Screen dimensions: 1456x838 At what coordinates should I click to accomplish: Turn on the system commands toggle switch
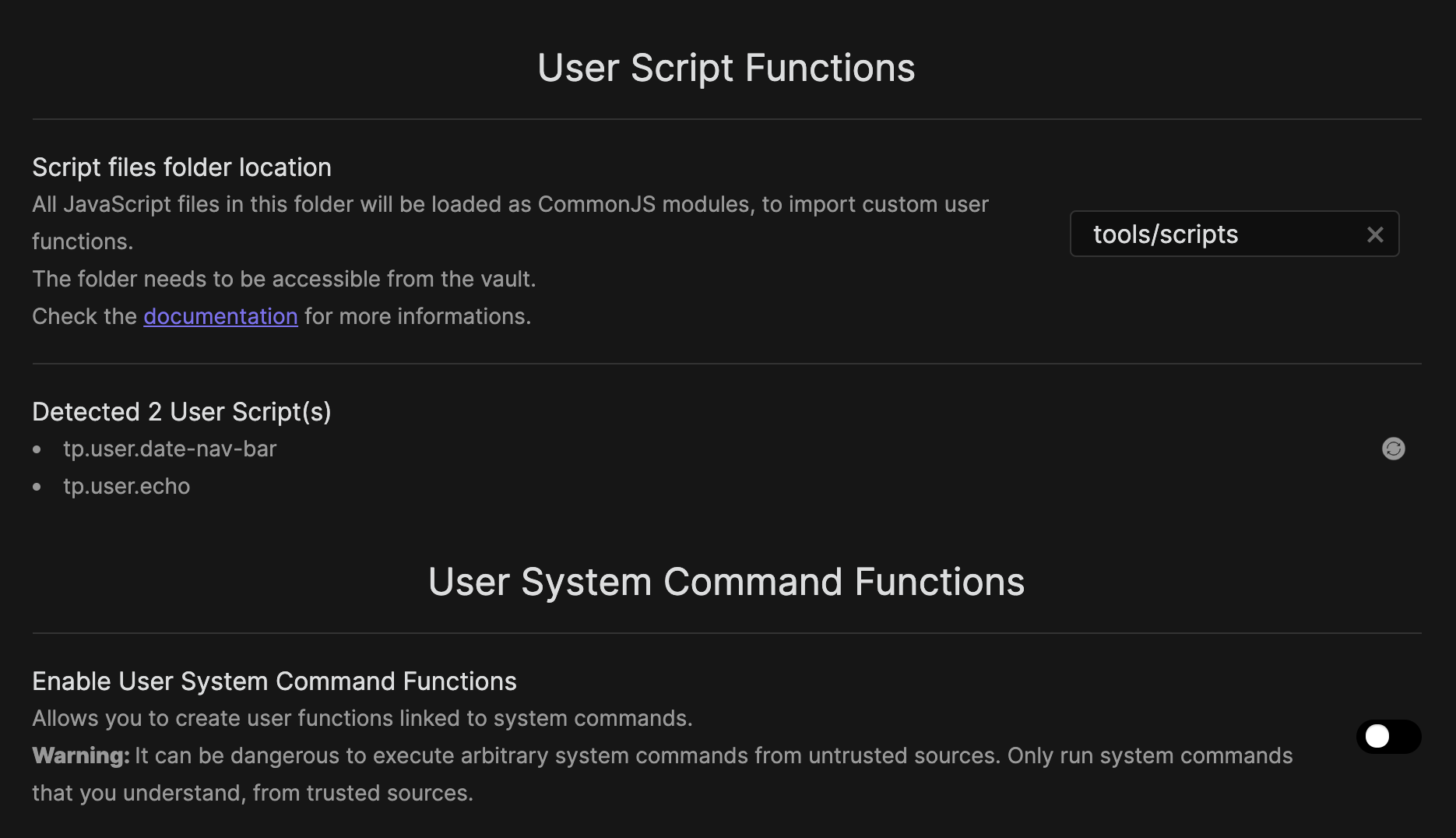coord(1389,737)
